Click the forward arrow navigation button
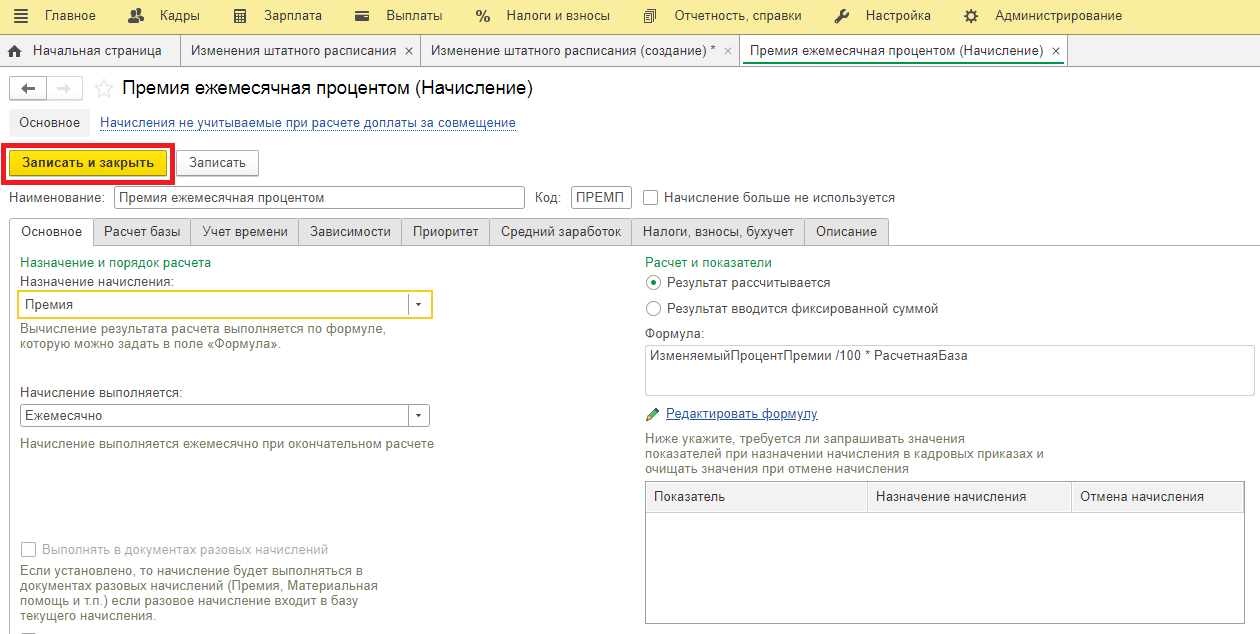Screen dimensions: 1260x634 (x=63, y=89)
